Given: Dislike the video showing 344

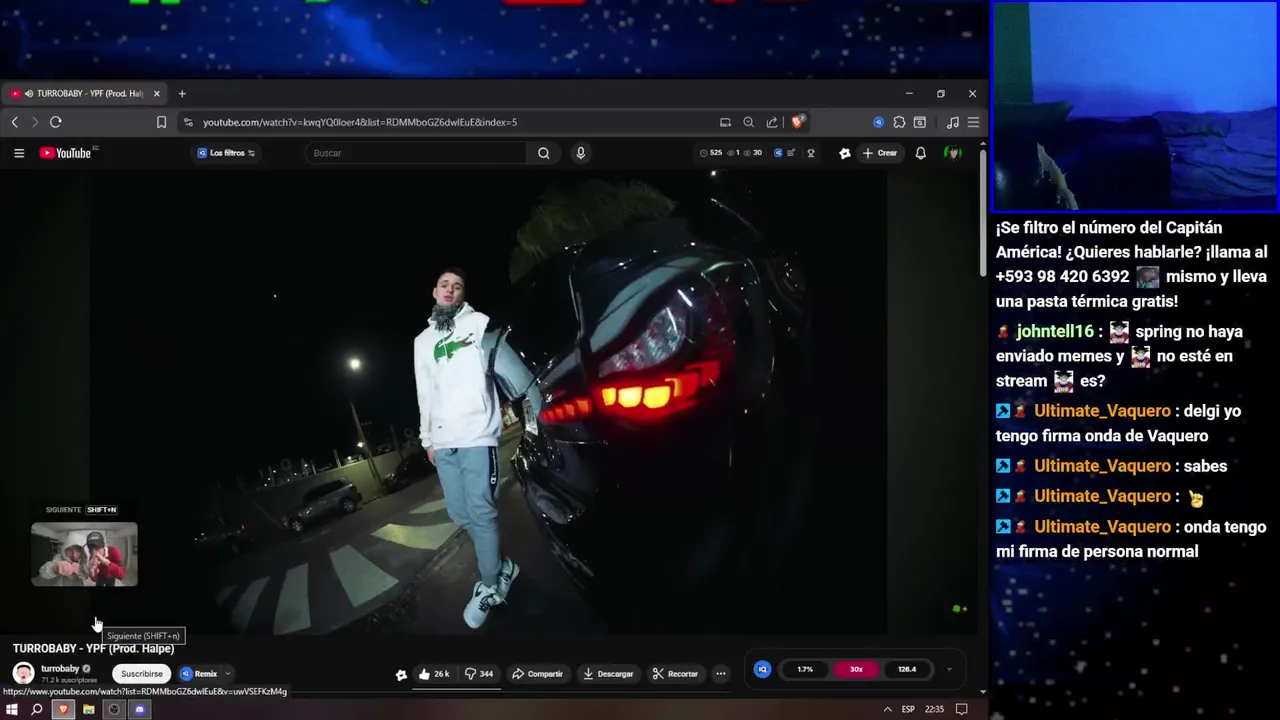Looking at the screenshot, I should tap(479, 674).
